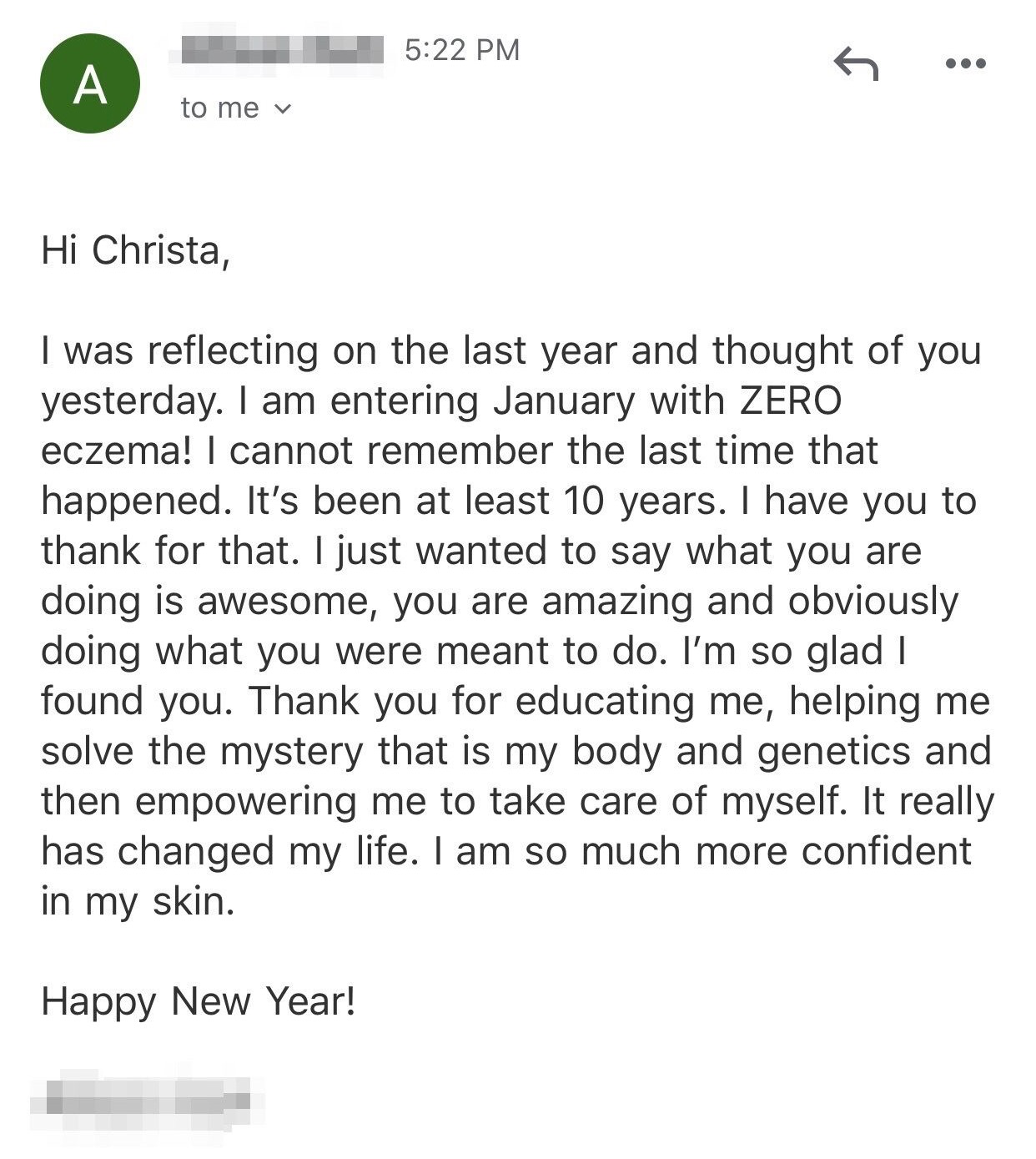The image size is (1036, 1159).
Task: Tap the word 'confident' in the message
Action: coord(887,851)
